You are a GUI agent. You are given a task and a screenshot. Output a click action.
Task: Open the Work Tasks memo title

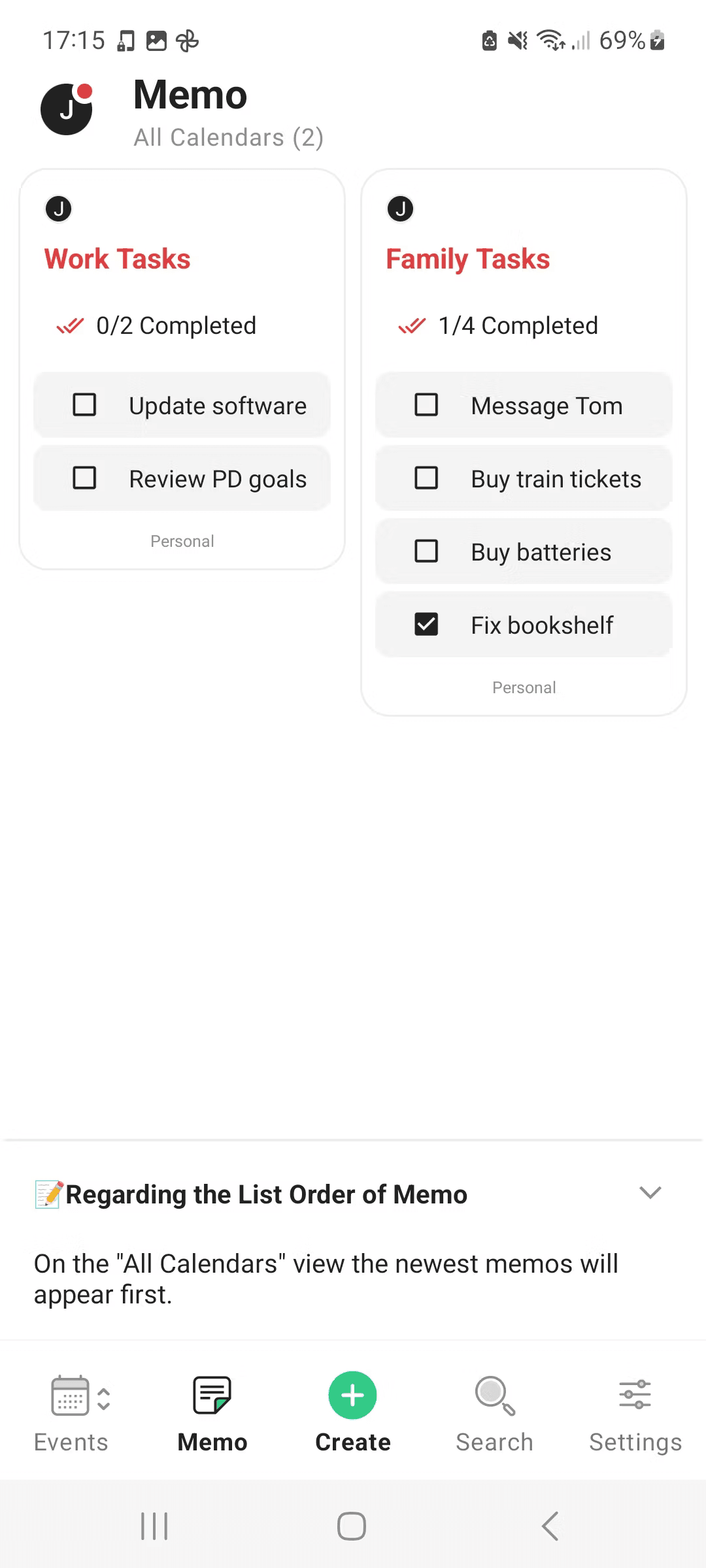[x=118, y=259]
